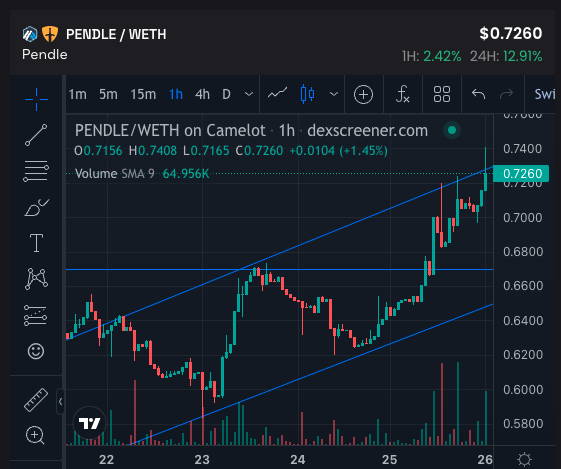Click the 0.7000 price axis label
Screen dimensions: 561x469
pos(522,218)
